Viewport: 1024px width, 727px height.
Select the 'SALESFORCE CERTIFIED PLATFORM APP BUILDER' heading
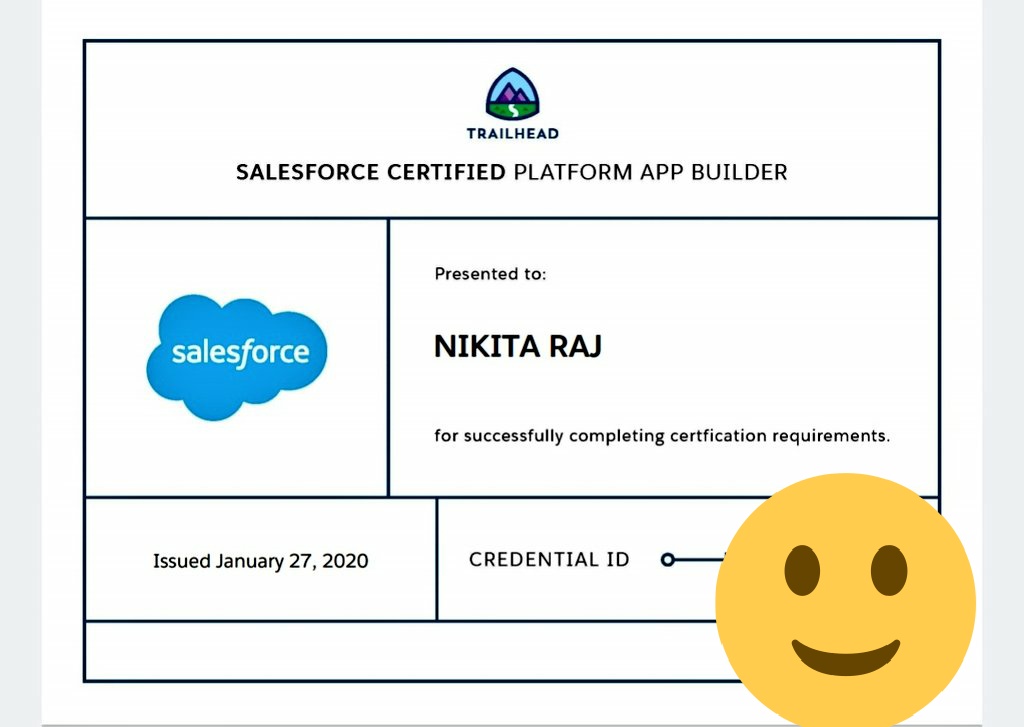coord(511,172)
